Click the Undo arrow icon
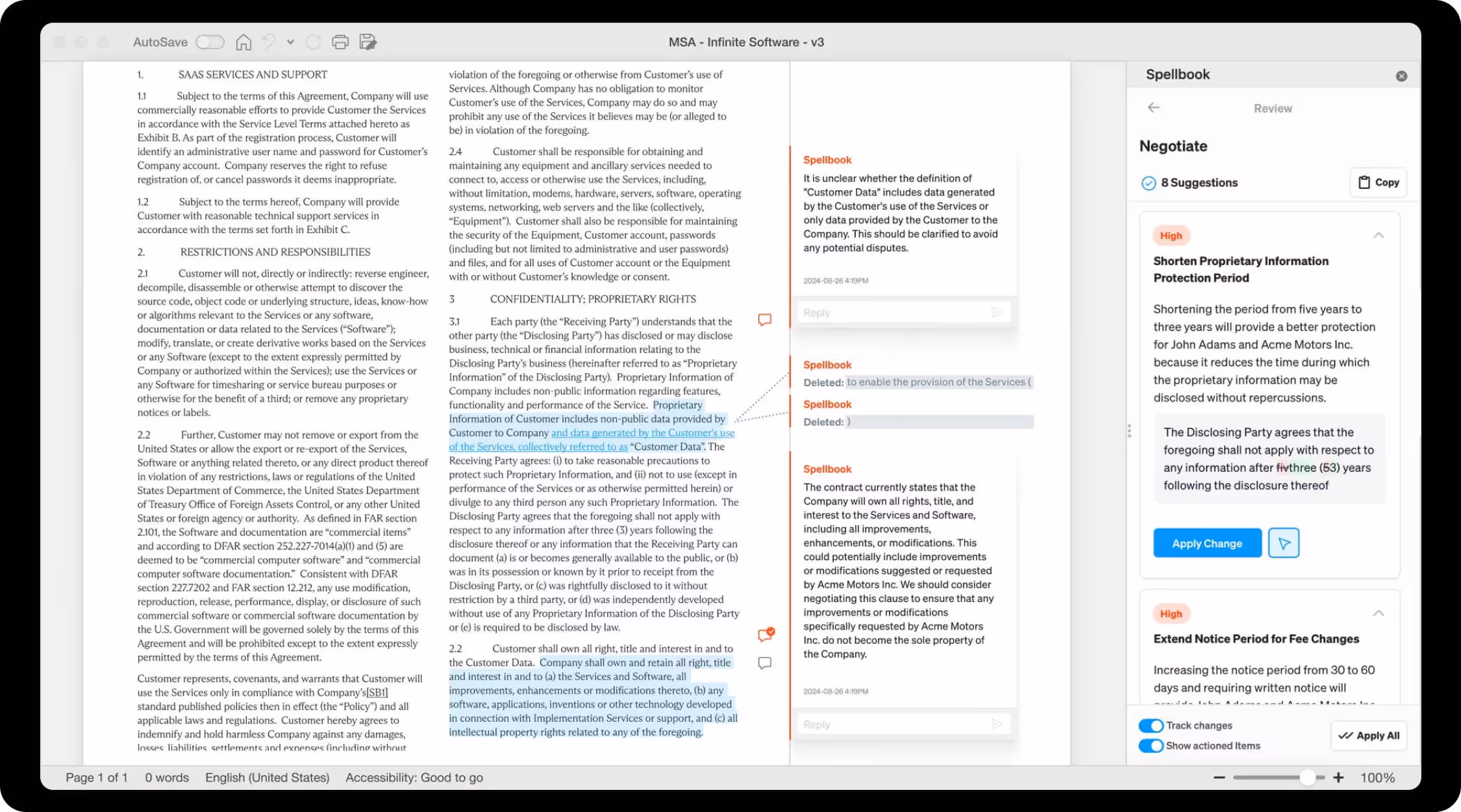The image size is (1461, 812). tap(268, 42)
